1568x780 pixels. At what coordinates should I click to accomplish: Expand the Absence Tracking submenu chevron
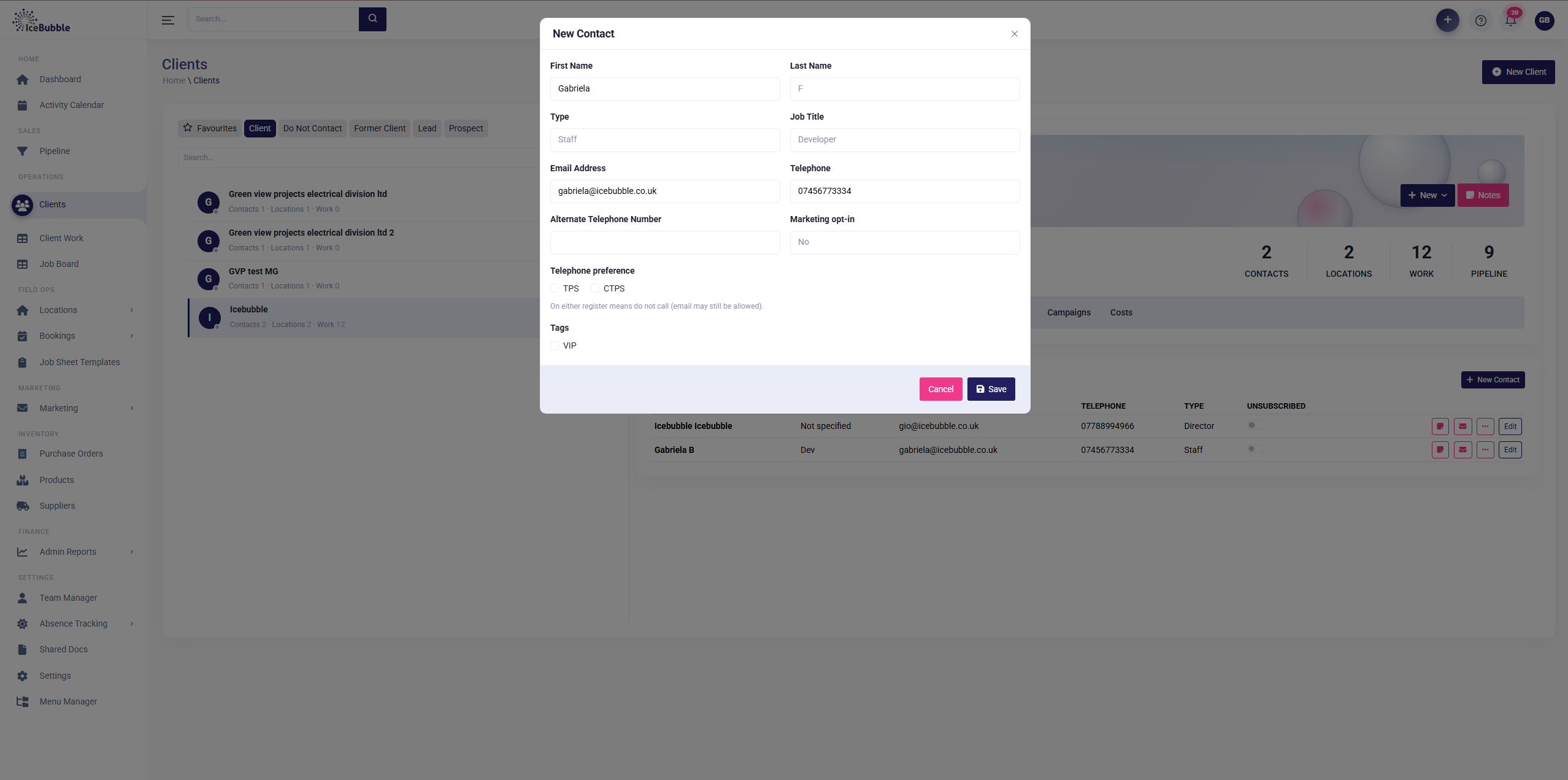132,624
